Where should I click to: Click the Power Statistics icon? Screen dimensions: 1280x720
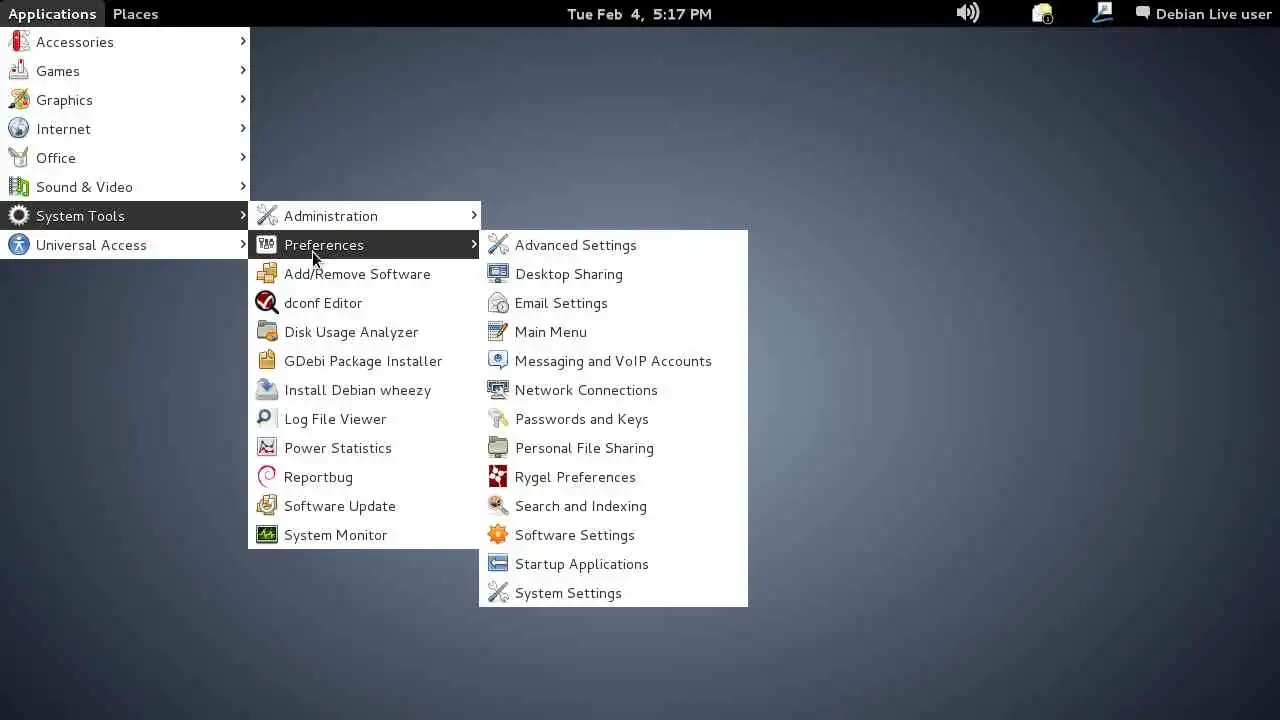click(x=267, y=448)
